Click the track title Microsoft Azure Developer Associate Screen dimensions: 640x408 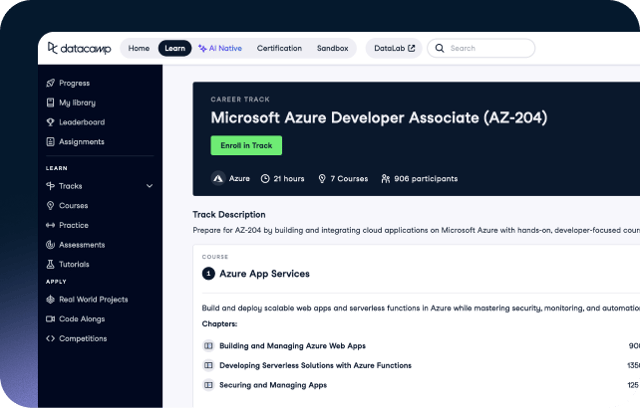[379, 118]
